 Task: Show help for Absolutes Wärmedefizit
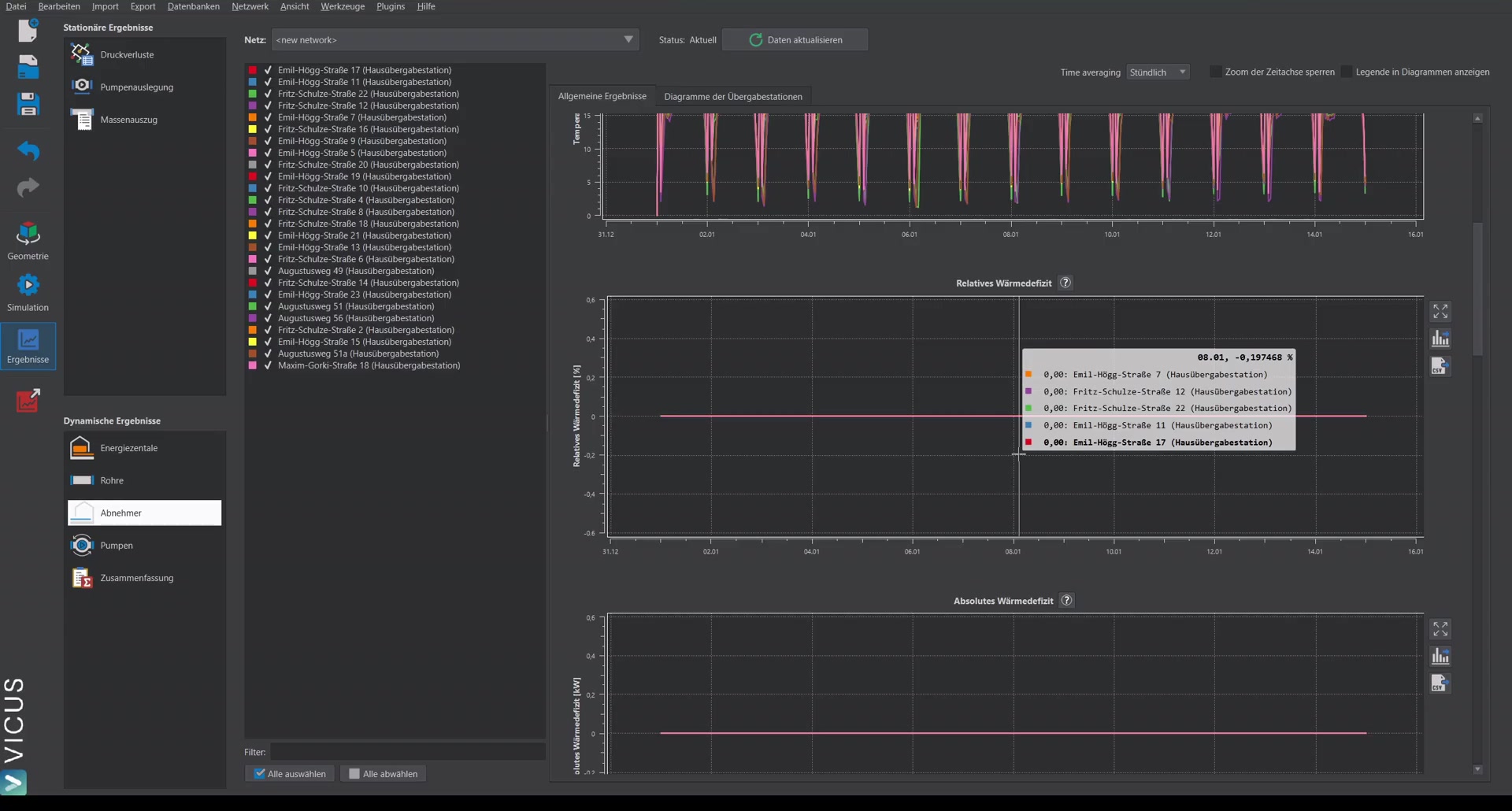(1067, 600)
